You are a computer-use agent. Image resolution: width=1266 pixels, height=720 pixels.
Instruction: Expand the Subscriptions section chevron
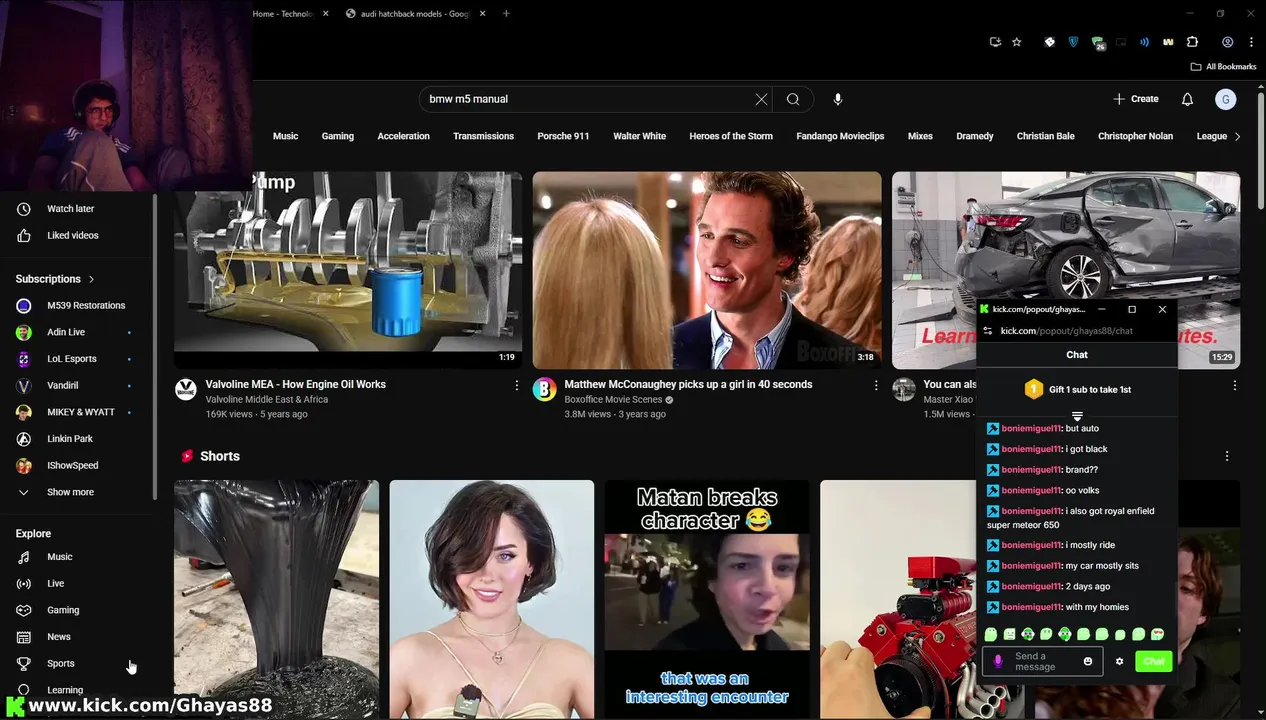[x=91, y=279]
